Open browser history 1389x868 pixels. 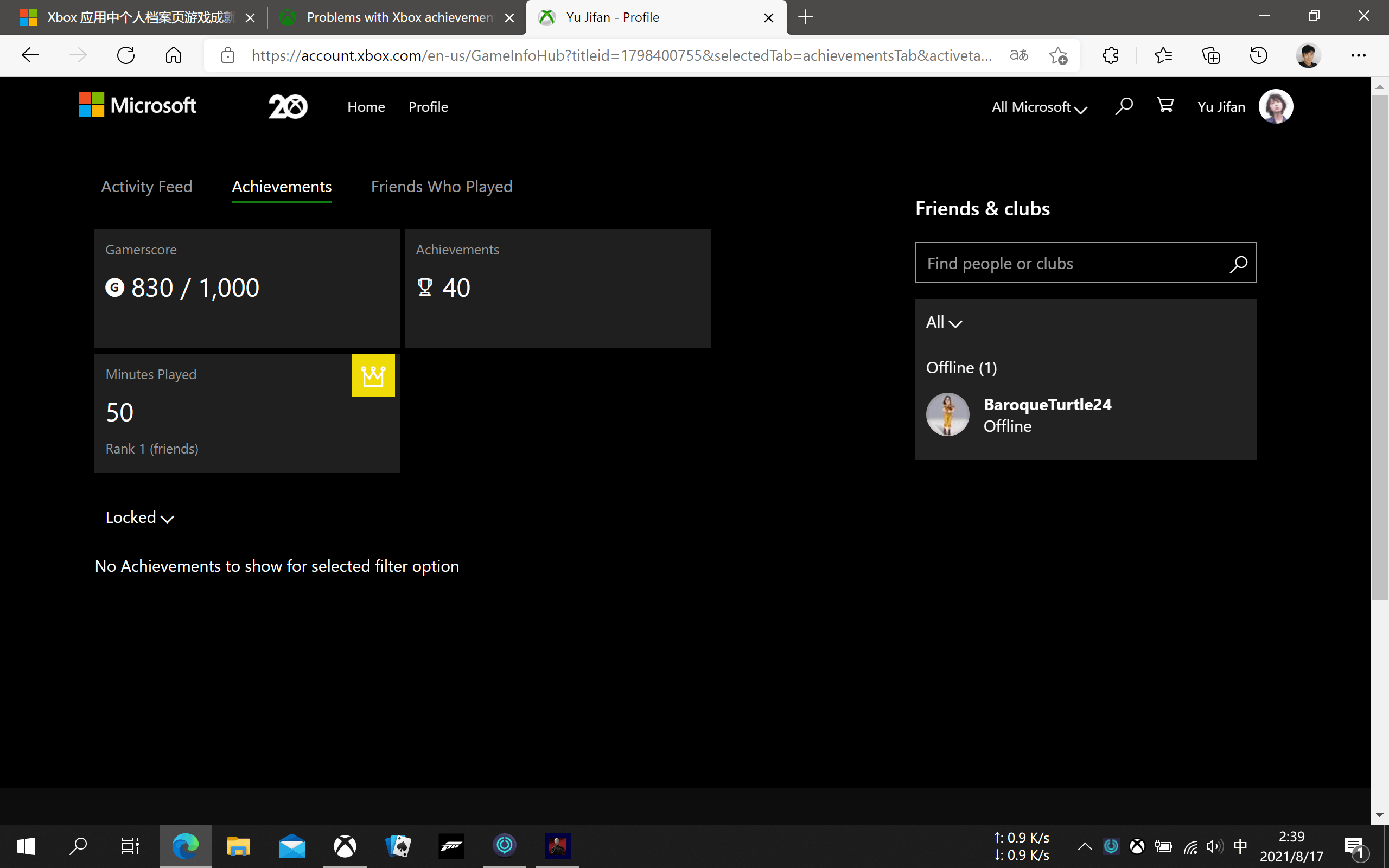pos(1258,56)
